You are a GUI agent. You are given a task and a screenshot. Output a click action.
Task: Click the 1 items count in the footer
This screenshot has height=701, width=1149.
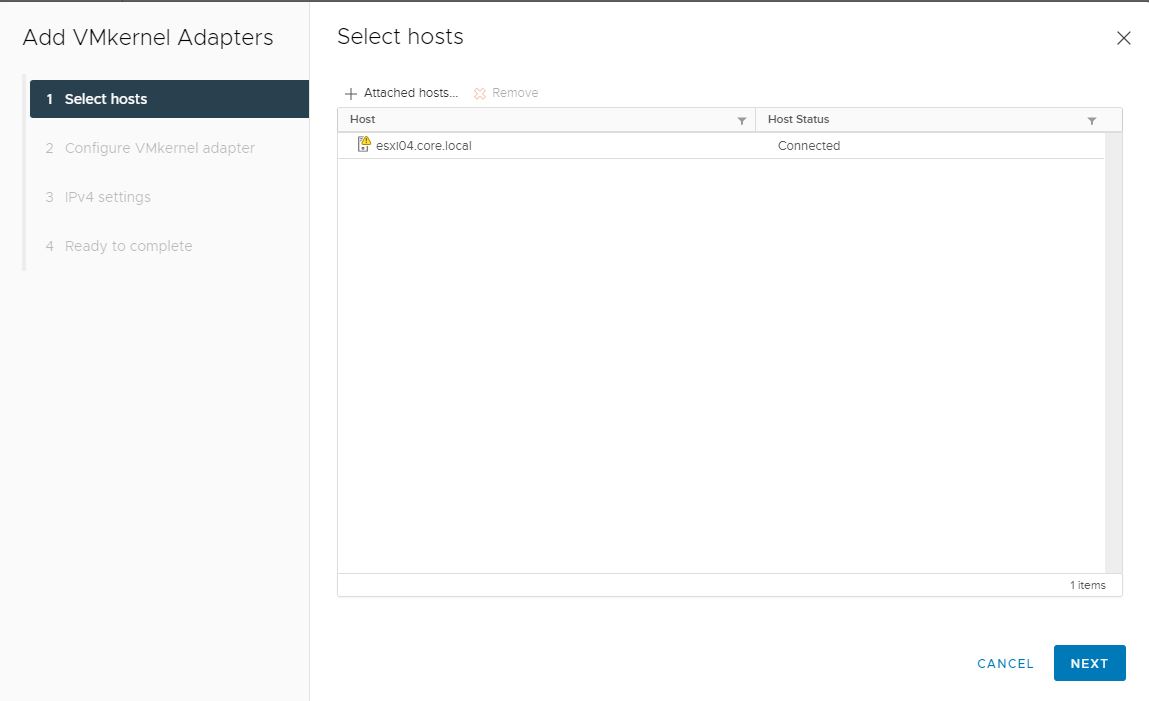(1087, 585)
